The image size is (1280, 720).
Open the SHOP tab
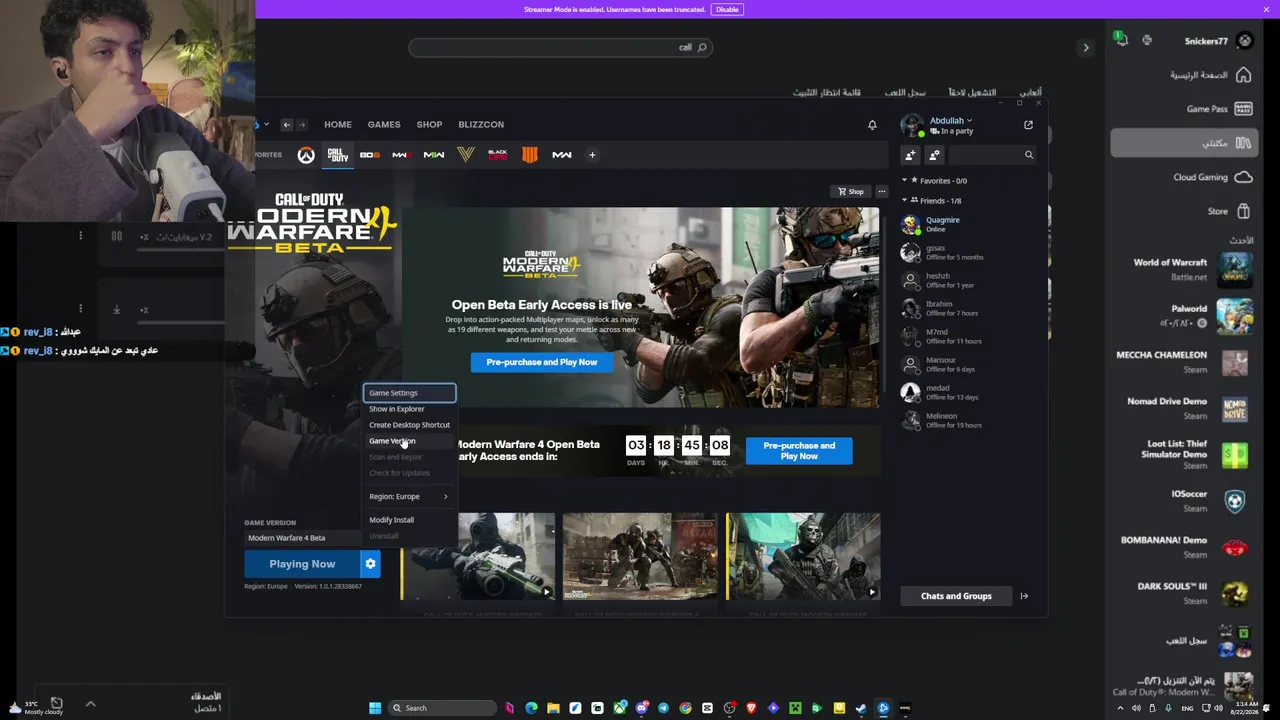pos(429,125)
